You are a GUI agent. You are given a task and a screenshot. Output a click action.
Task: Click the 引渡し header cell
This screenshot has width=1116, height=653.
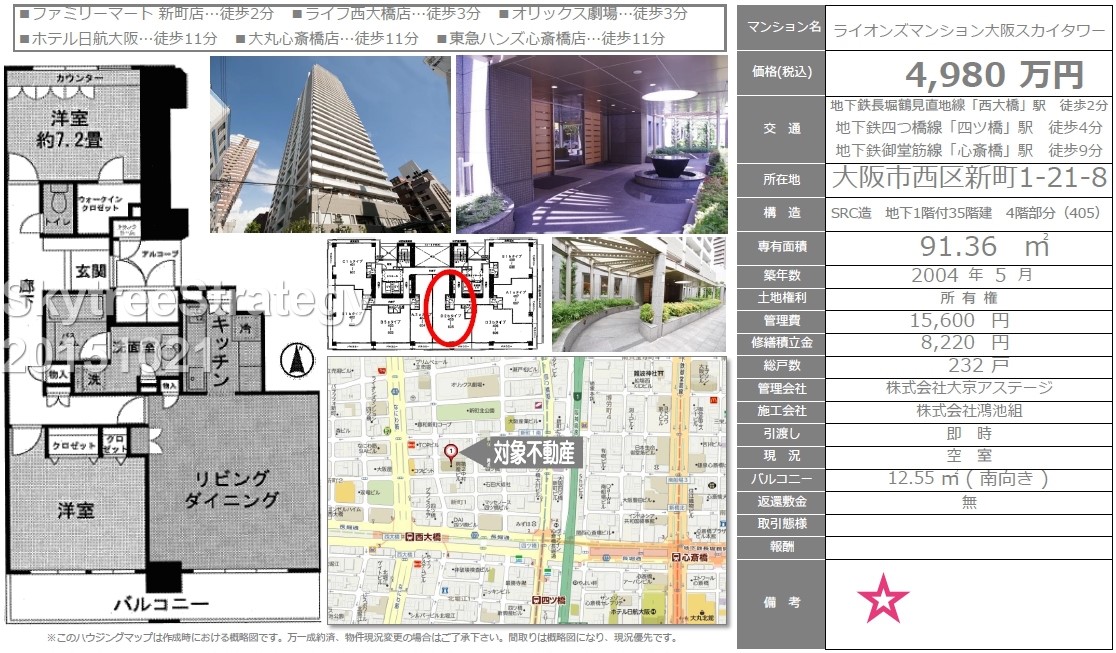[x=781, y=433]
